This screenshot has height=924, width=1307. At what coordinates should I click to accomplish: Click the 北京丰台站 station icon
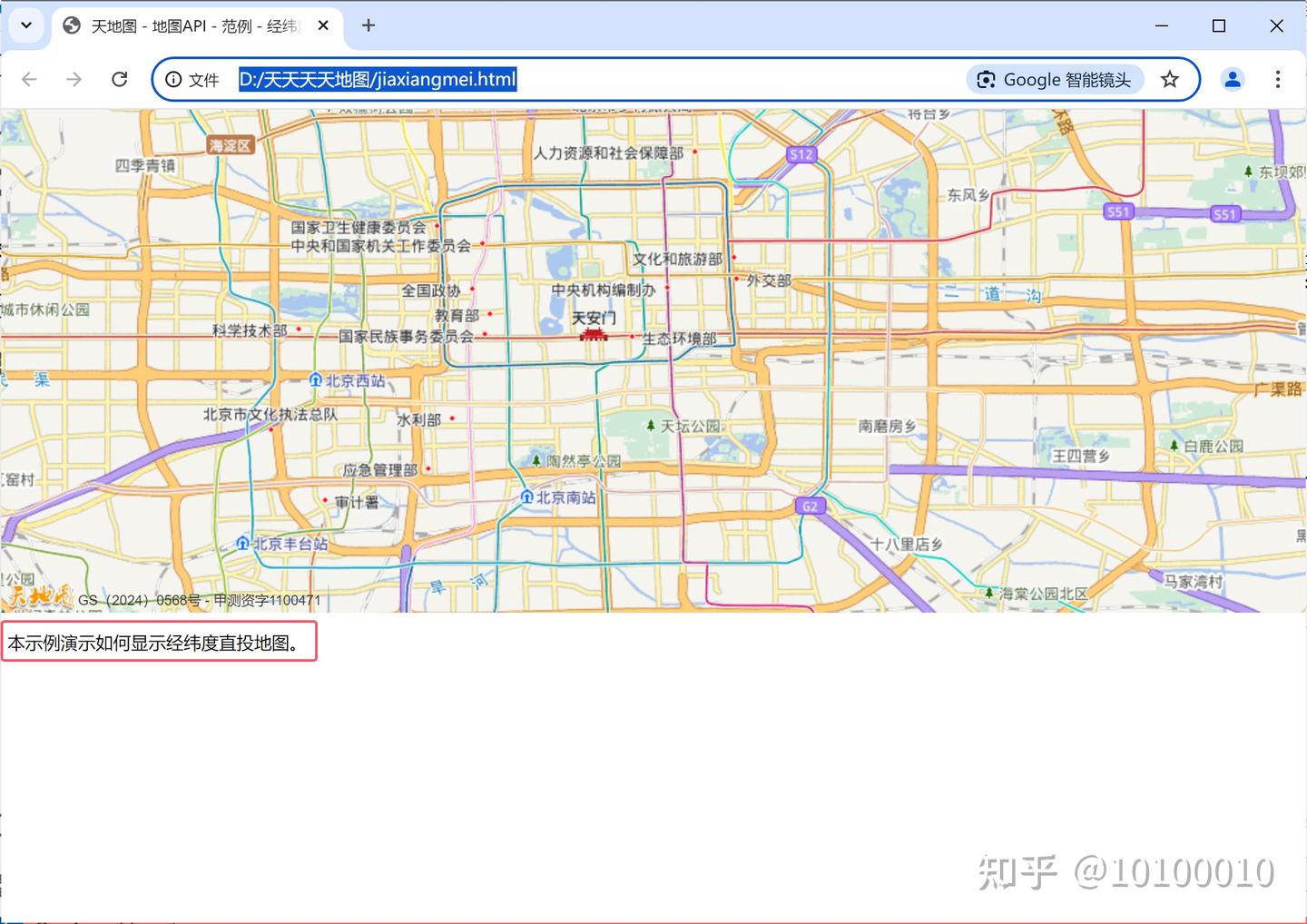242,544
